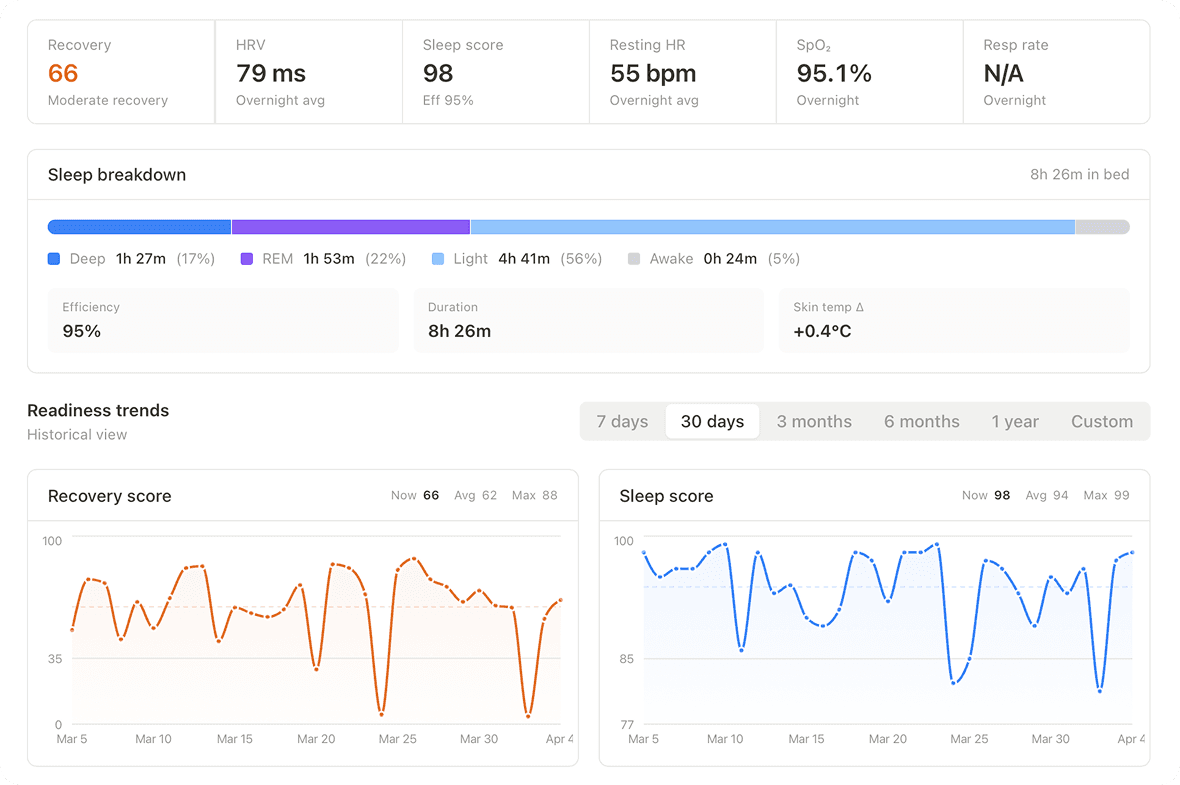
Task: Switch to the 6 months view
Action: click(x=922, y=421)
